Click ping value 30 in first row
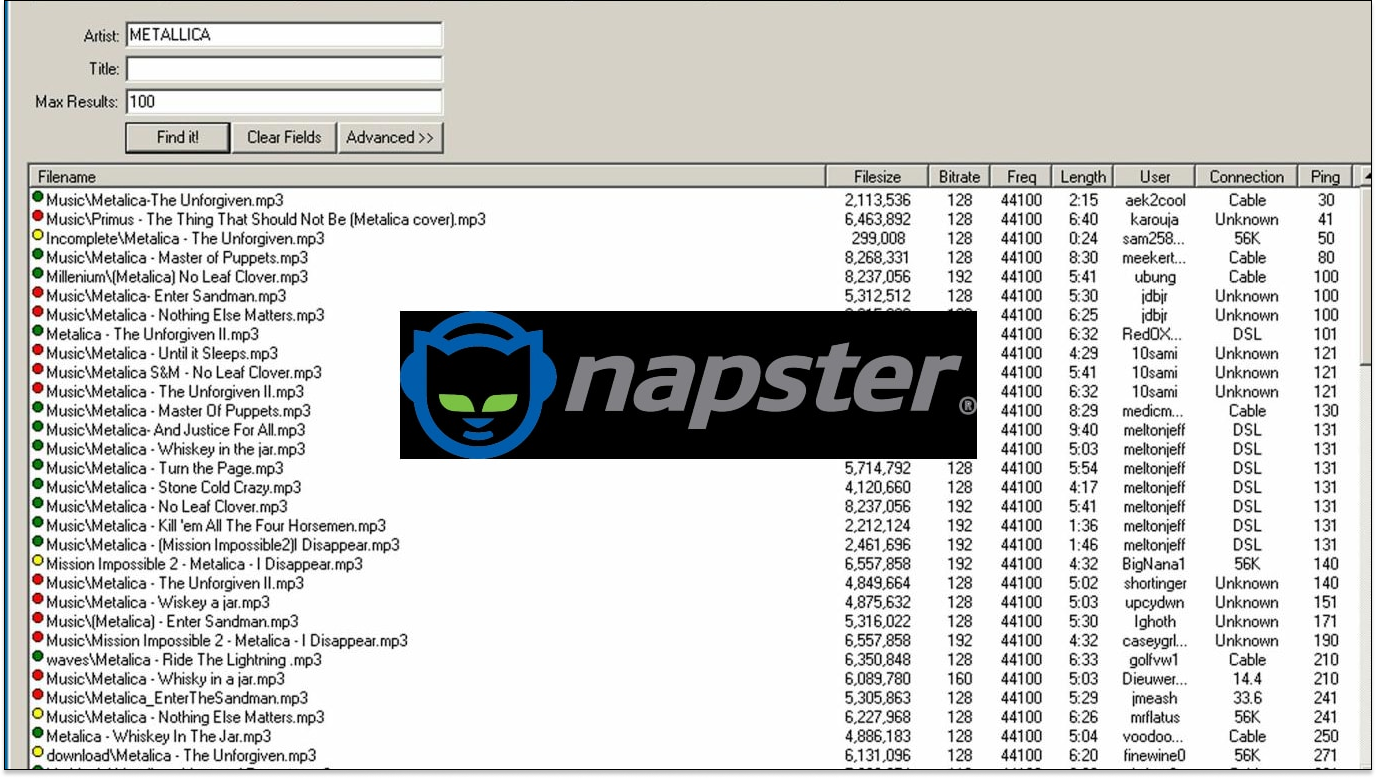 pos(1326,200)
